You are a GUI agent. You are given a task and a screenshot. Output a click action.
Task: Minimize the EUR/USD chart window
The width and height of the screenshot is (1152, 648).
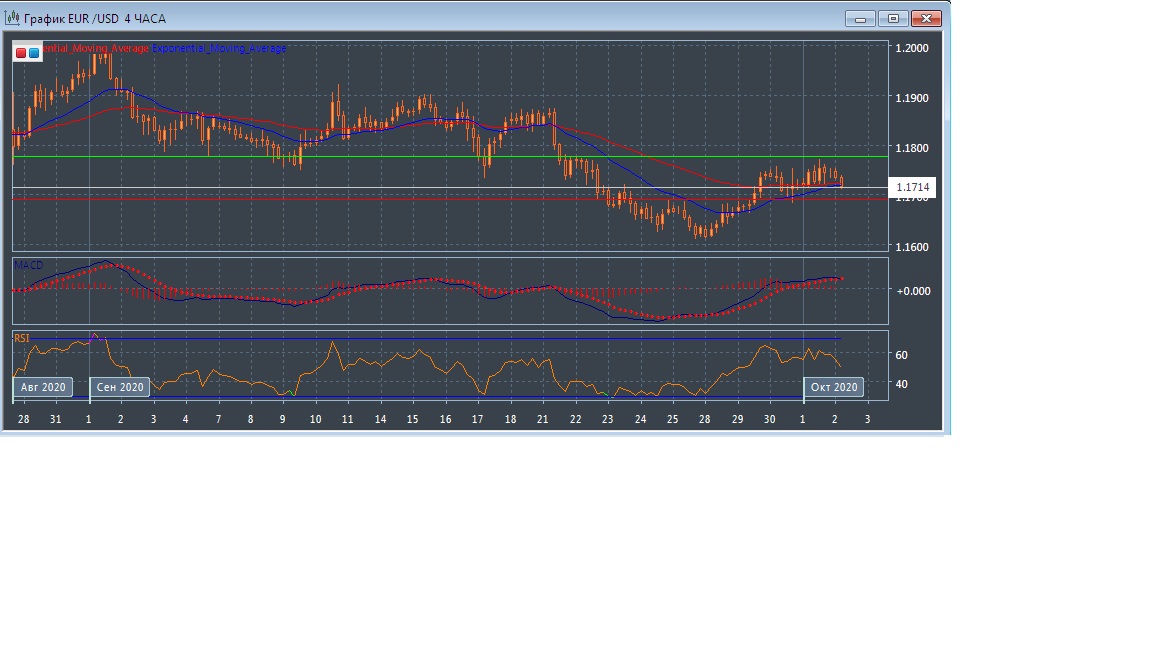[x=860, y=18]
